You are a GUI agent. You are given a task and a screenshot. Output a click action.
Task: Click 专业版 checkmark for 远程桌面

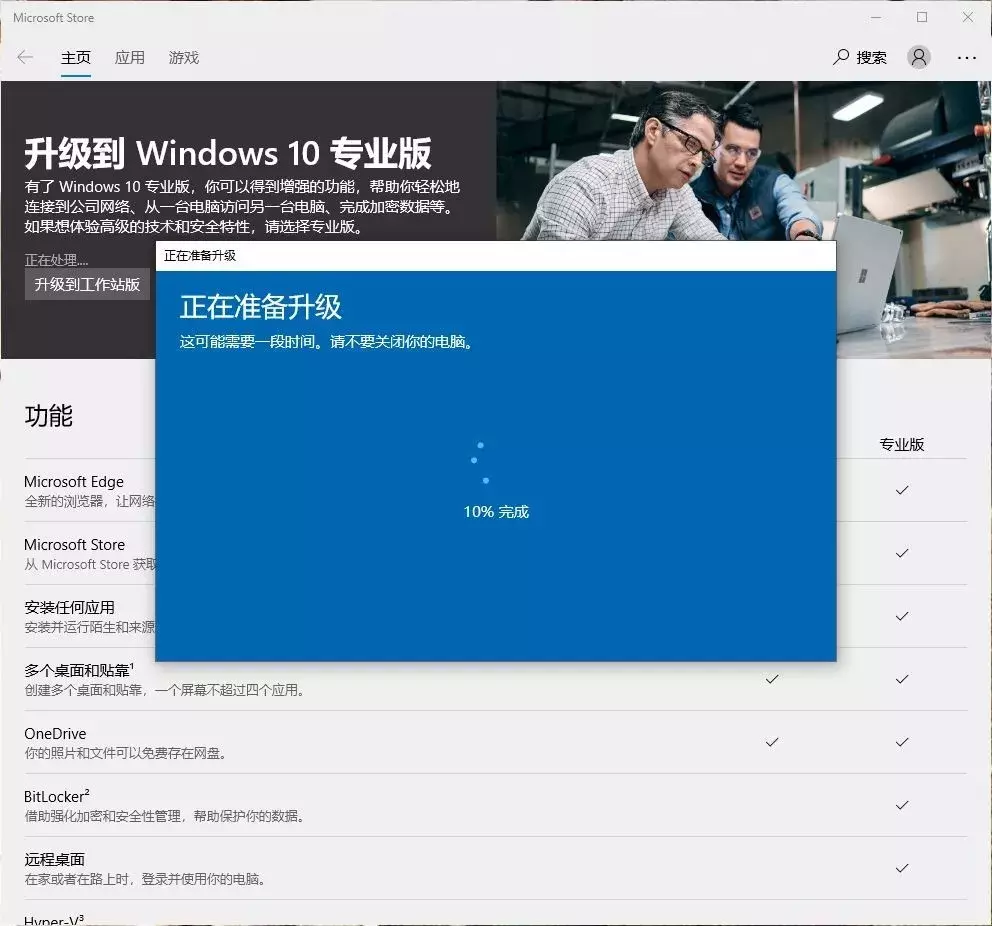902,868
